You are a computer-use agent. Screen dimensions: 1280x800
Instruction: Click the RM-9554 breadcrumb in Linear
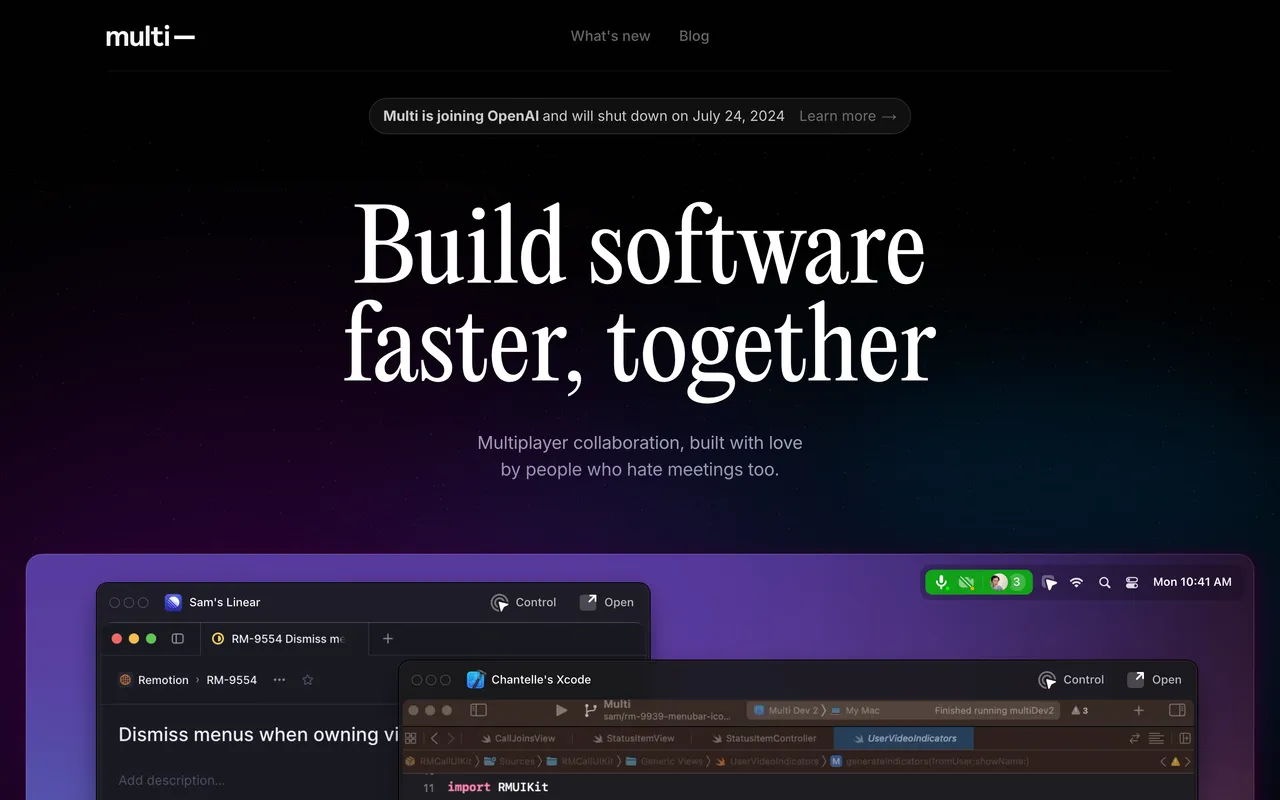tap(232, 680)
